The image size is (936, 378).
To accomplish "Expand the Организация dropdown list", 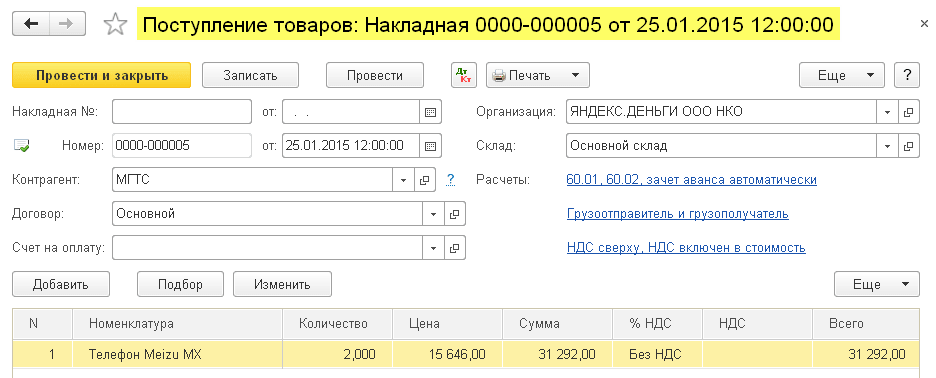I will [x=887, y=112].
